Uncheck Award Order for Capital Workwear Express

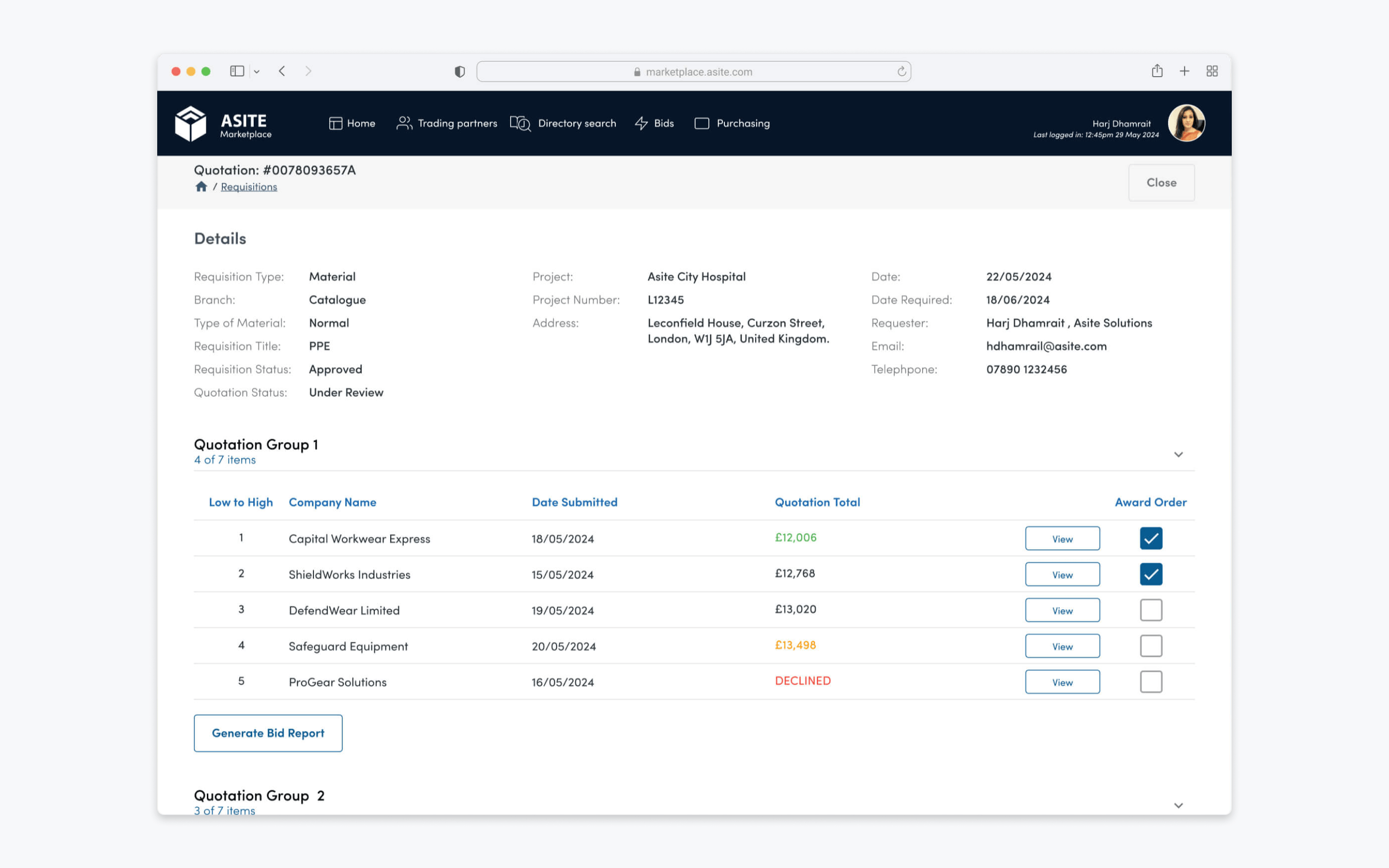[x=1151, y=539]
